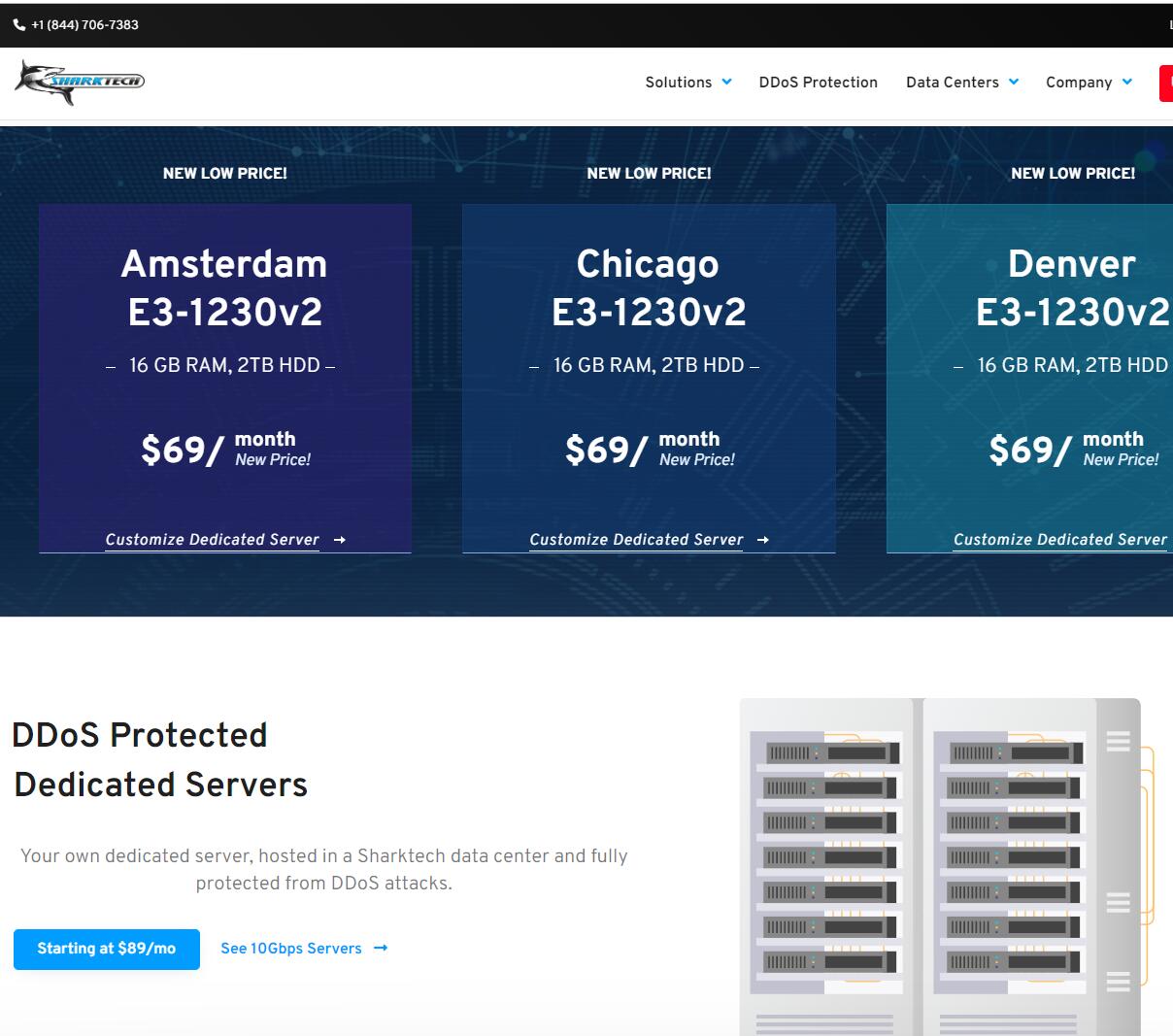Expand the Company dropdown chevron
Screen dimensions: 1173x1036
(1127, 83)
